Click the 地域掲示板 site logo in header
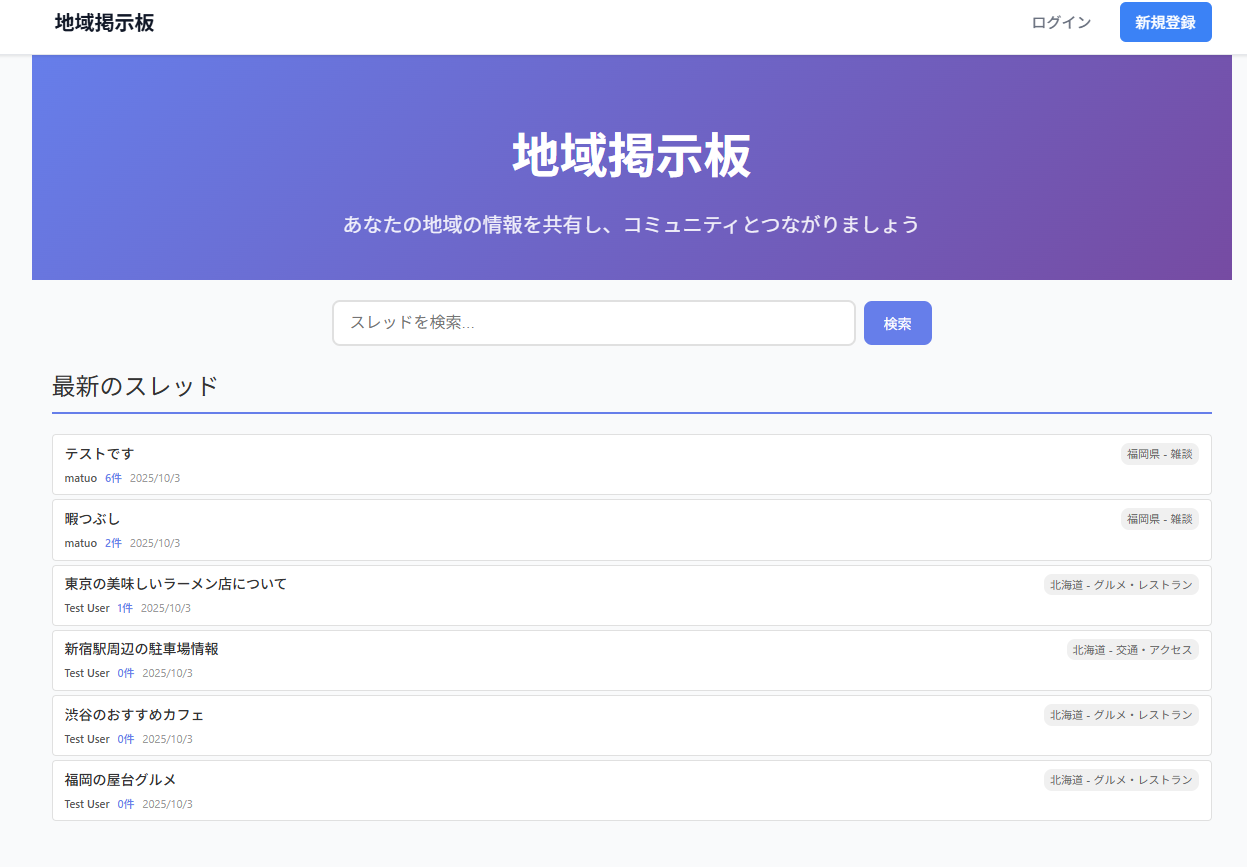This screenshot has width=1247, height=867. 105,23
